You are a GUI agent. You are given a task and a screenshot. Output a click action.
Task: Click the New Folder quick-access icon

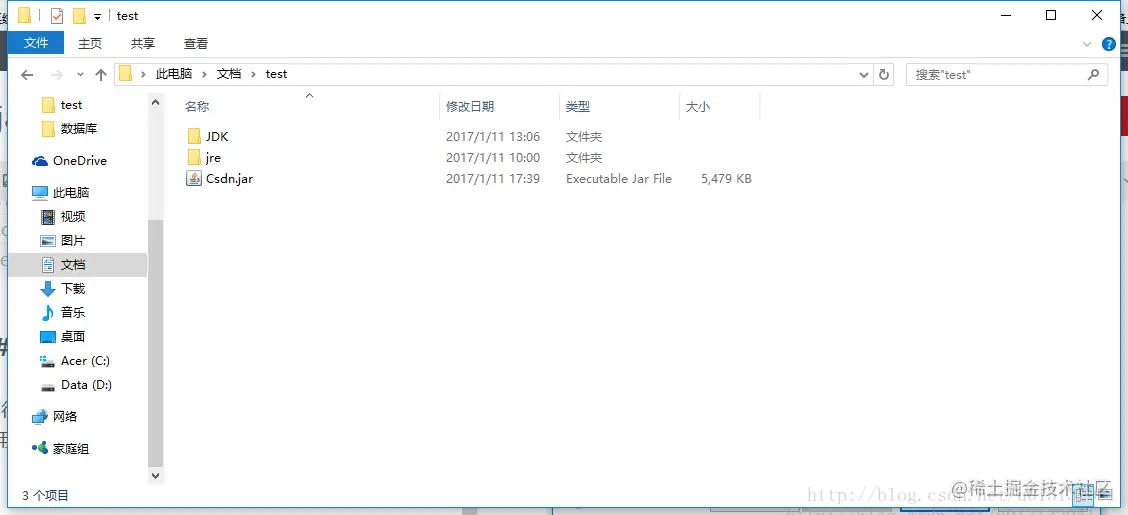point(79,16)
